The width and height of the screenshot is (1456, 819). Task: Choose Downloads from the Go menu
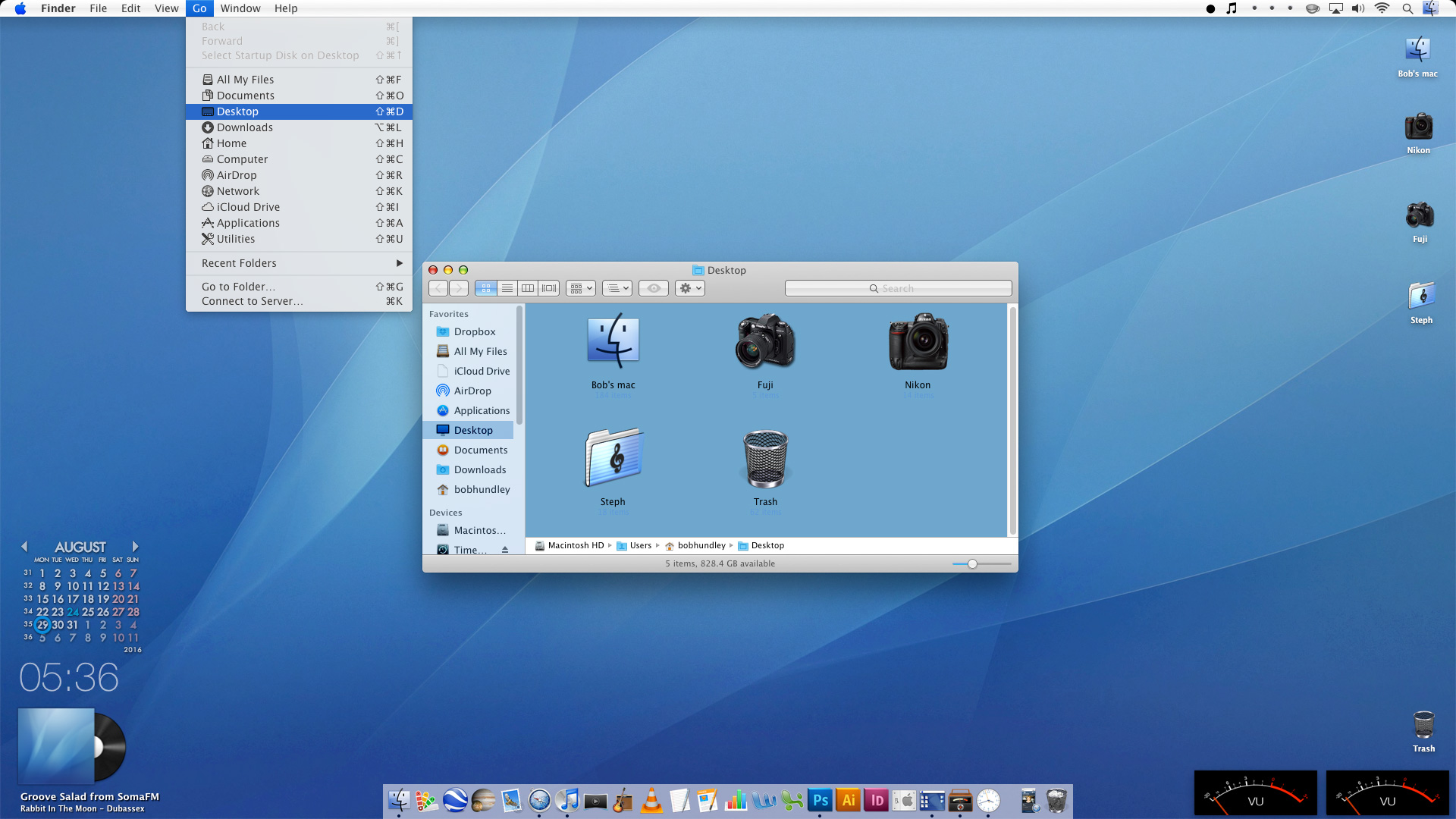coord(299,127)
